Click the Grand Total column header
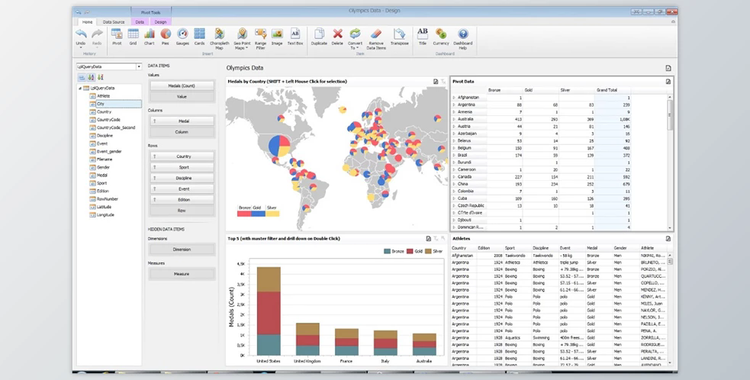The image size is (750, 380). (x=607, y=90)
